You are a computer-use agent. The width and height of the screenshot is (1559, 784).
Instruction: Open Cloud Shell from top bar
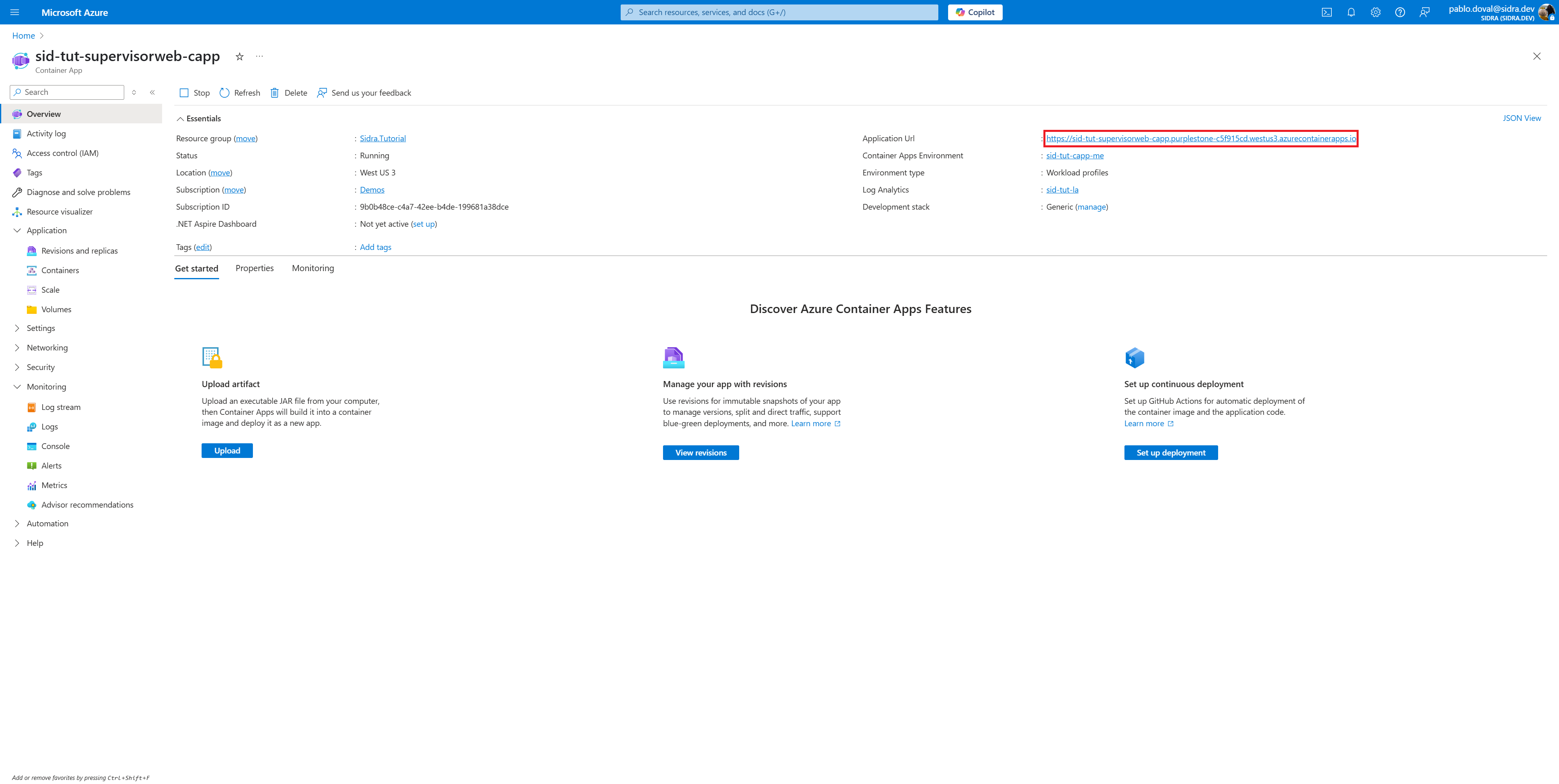click(x=1326, y=12)
